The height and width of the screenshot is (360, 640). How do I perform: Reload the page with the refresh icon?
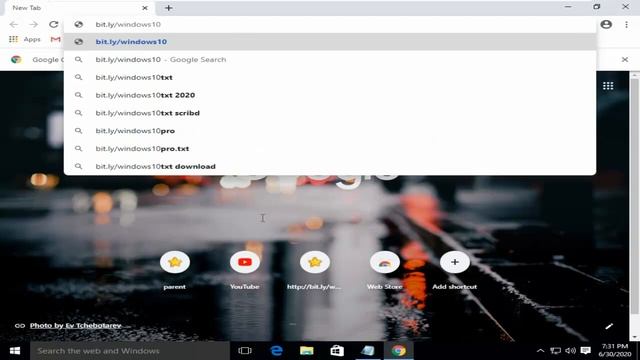[x=53, y=24]
